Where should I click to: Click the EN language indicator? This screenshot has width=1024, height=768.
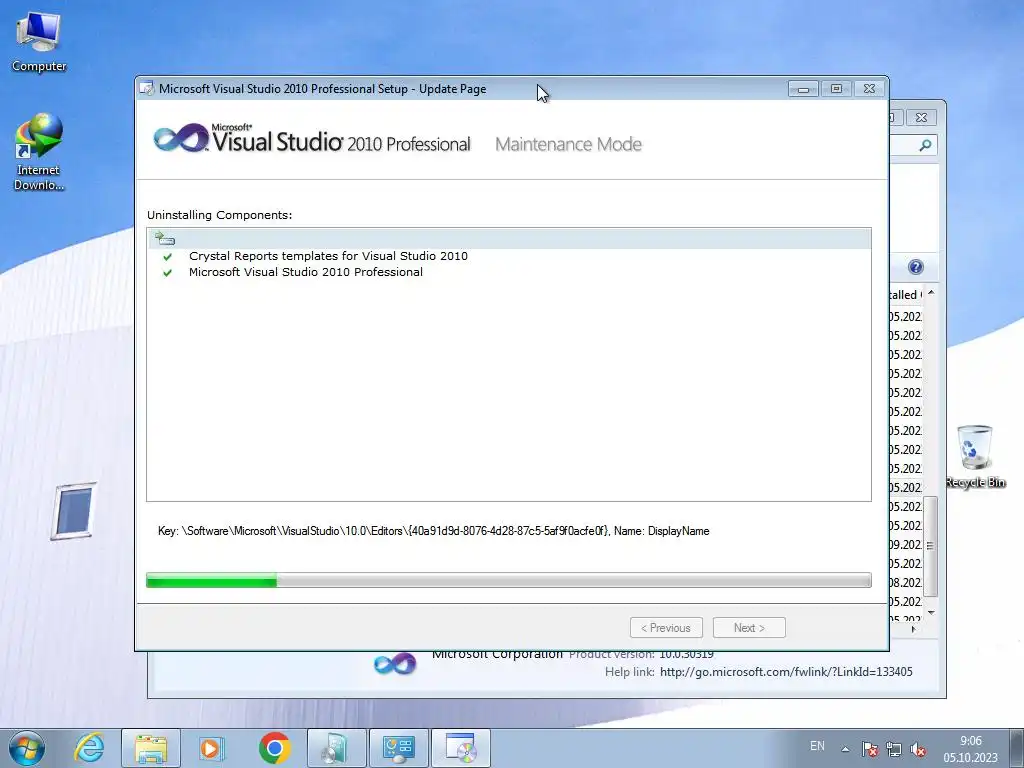pos(817,746)
